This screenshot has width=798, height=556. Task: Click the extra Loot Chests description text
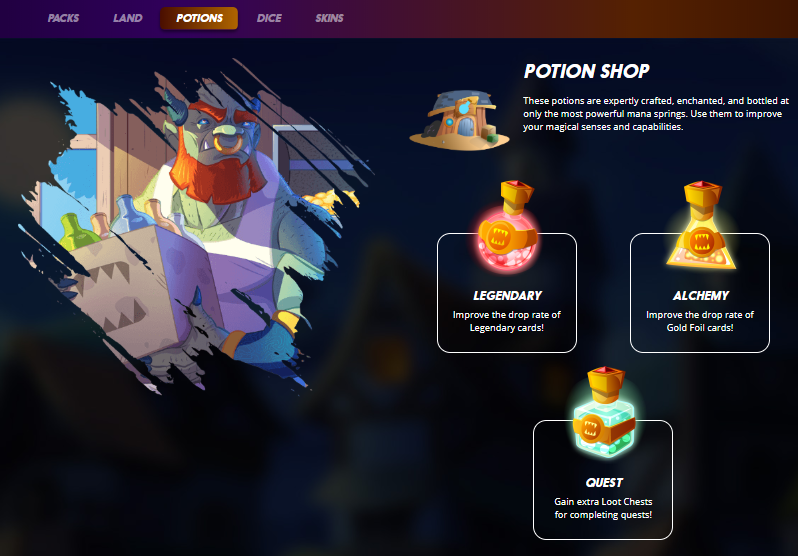603,508
